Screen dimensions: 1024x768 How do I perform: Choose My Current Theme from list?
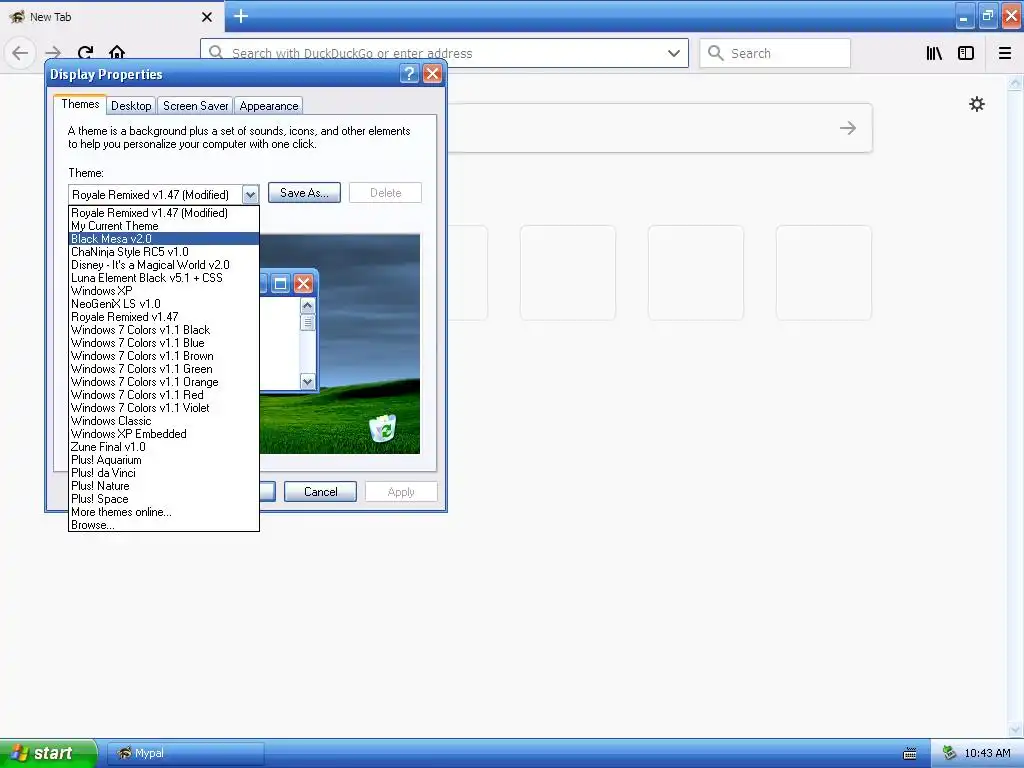164,226
